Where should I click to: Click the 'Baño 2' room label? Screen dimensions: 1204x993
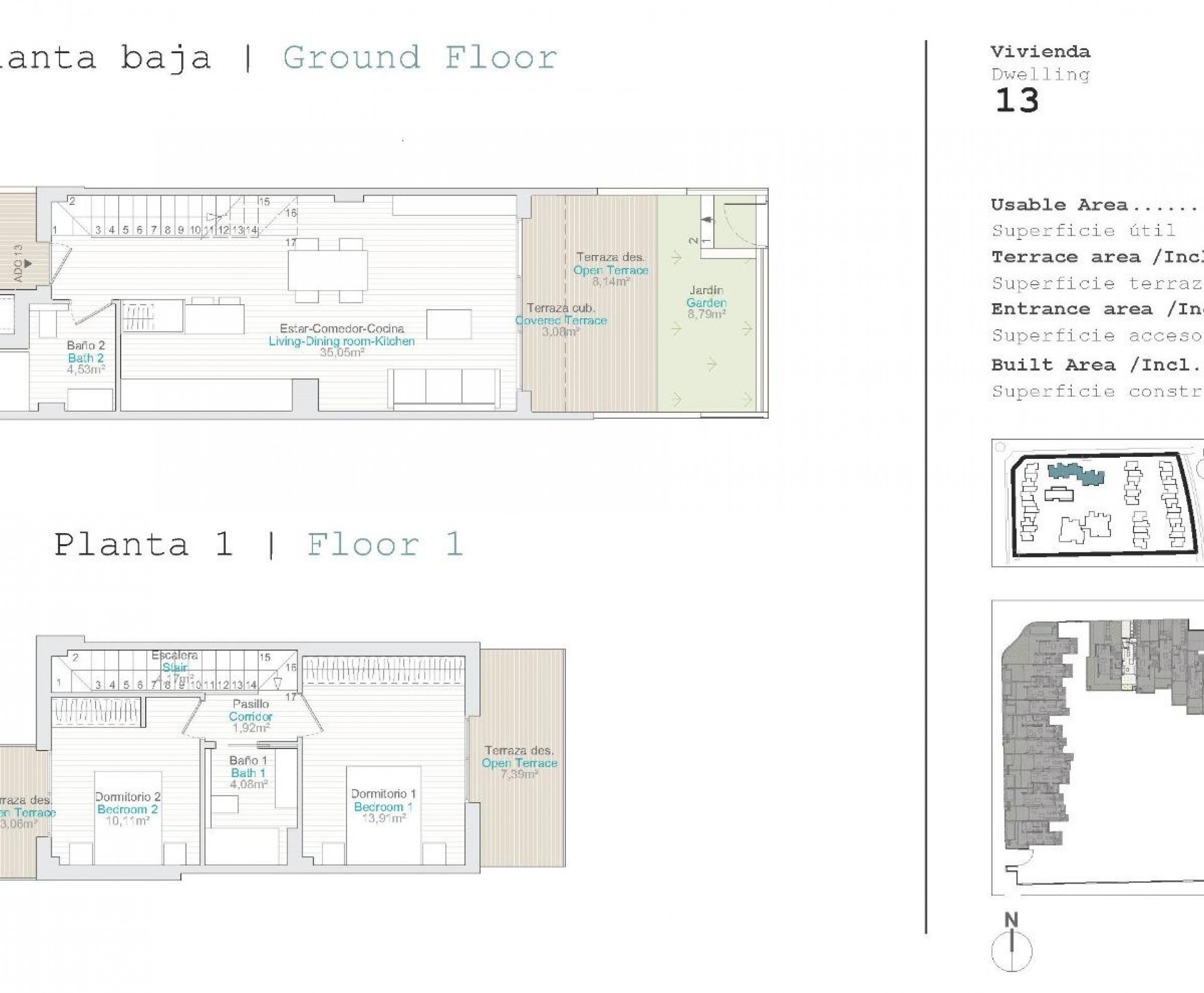(86, 345)
